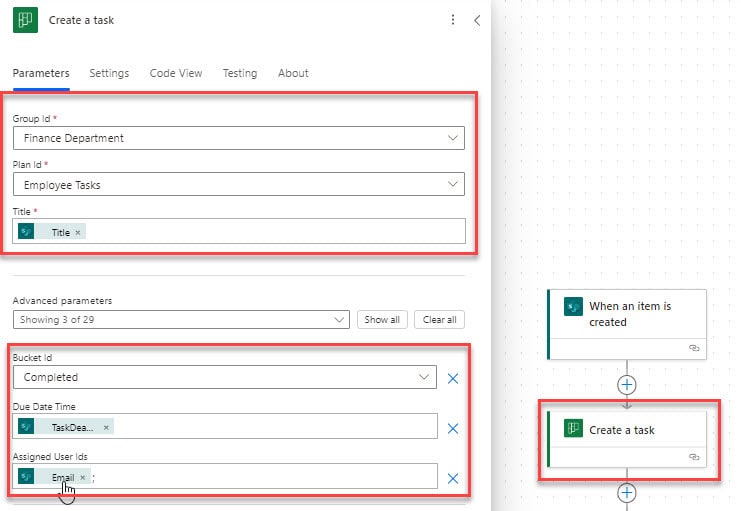Click connection link icon on Create a task card
The image size is (741, 511).
coord(694,457)
